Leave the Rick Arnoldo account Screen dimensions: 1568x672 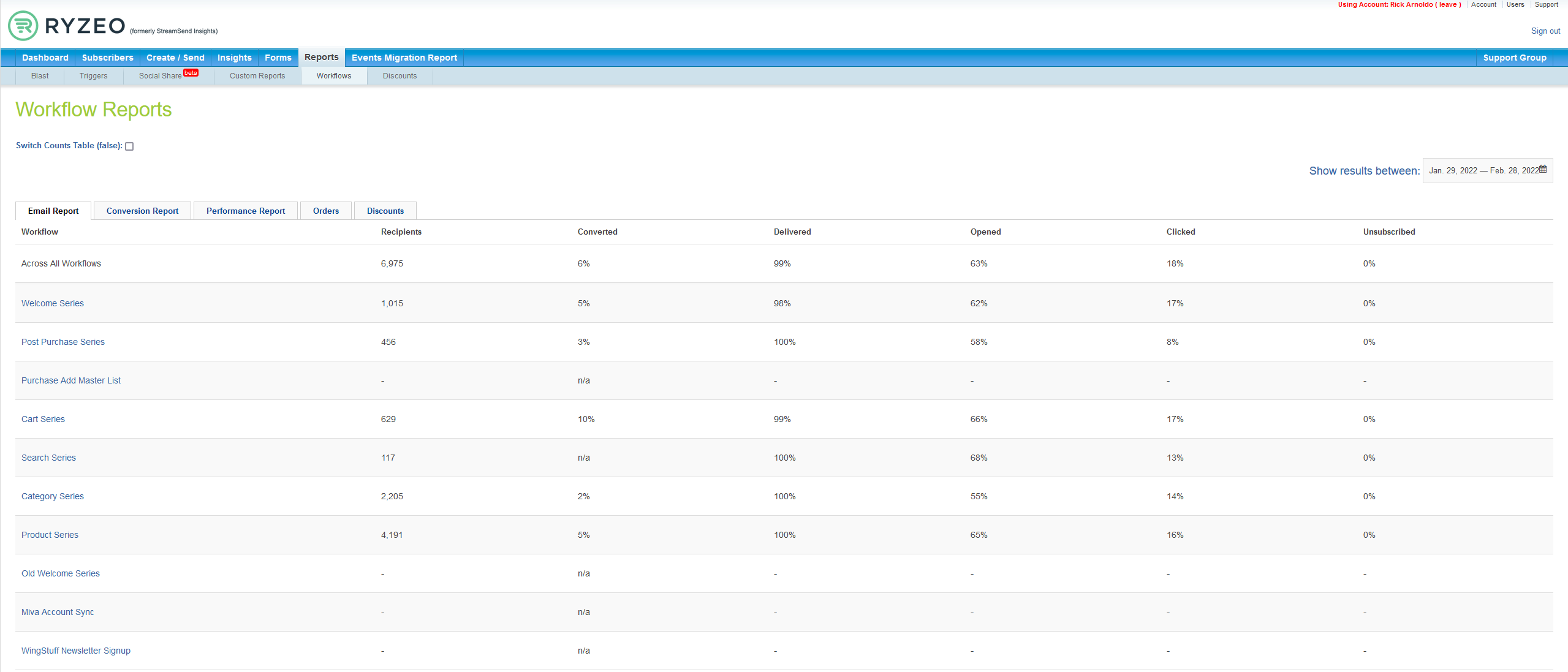point(1447,4)
